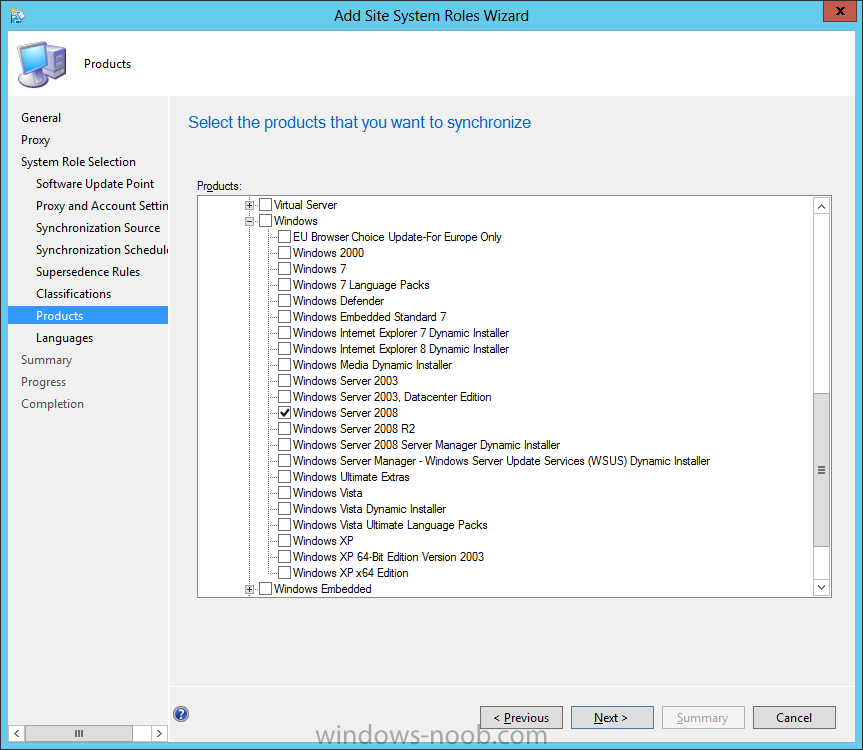Image resolution: width=863 pixels, height=750 pixels.
Task: Check the Windows Server 2008 R2 checkbox
Action: (285, 429)
